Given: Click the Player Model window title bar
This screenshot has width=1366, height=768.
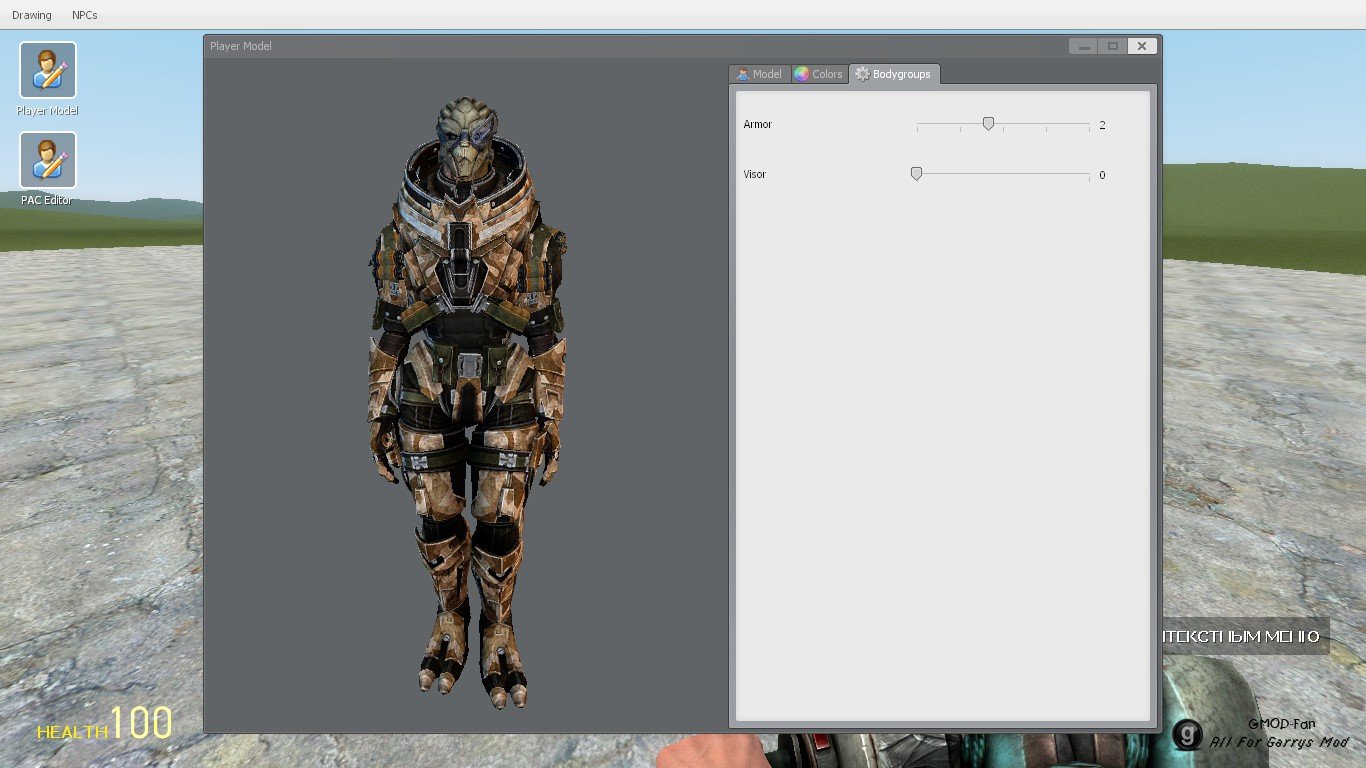Looking at the screenshot, I should (600, 46).
